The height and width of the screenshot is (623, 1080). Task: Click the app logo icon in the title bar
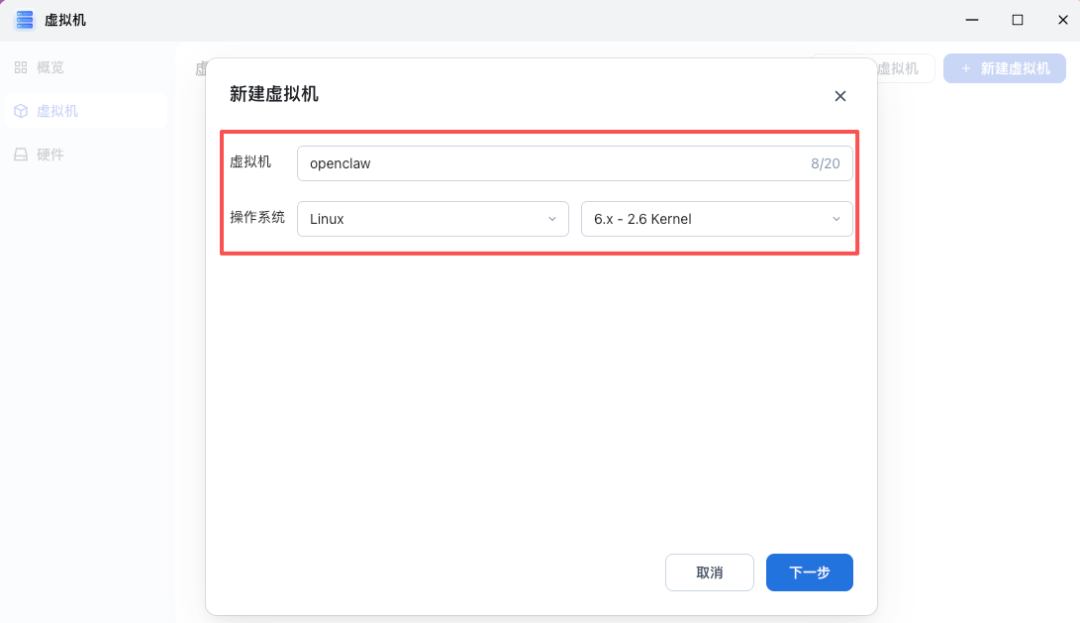(x=23, y=19)
